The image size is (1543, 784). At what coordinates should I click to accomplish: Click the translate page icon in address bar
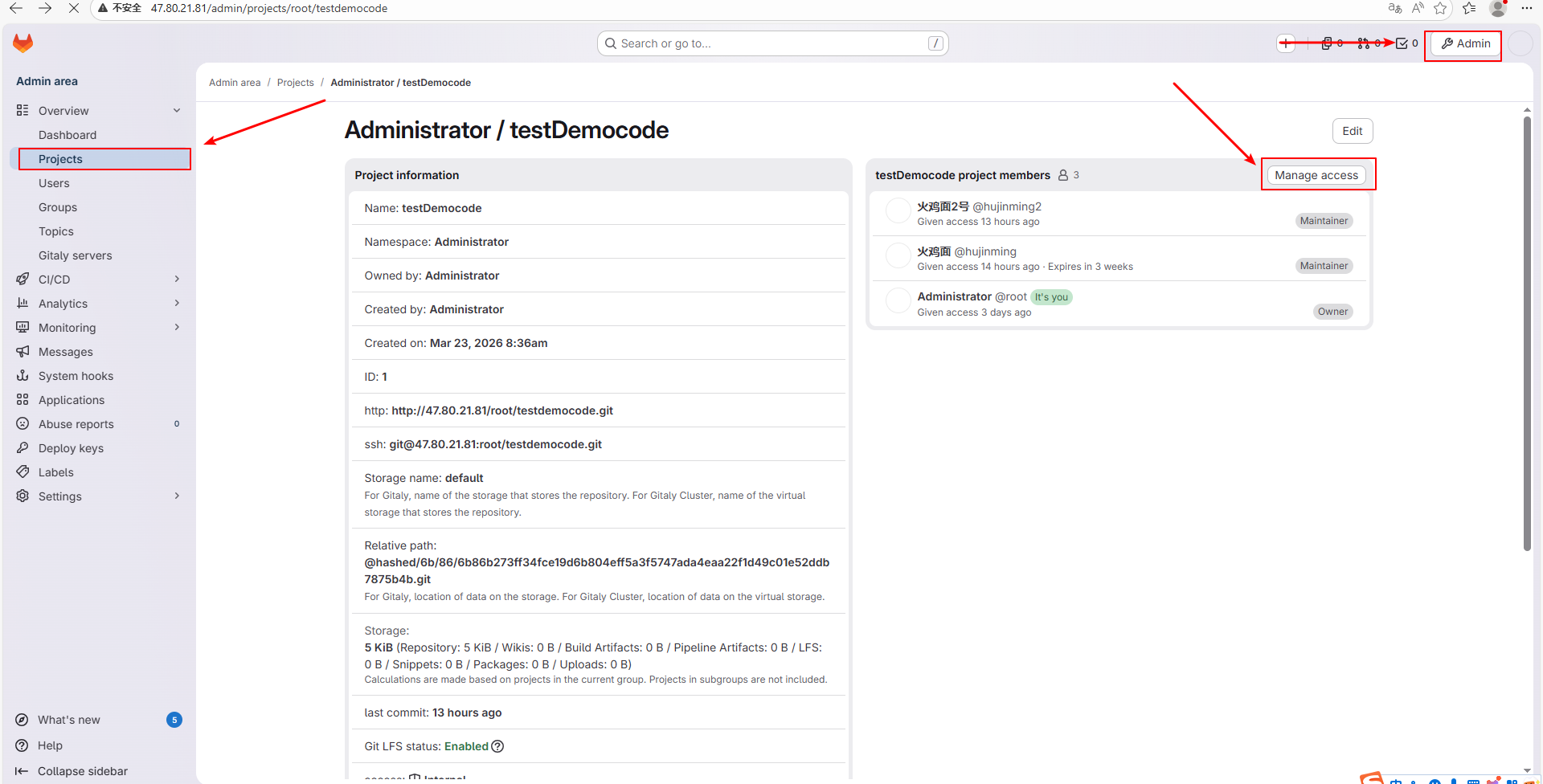point(1395,8)
